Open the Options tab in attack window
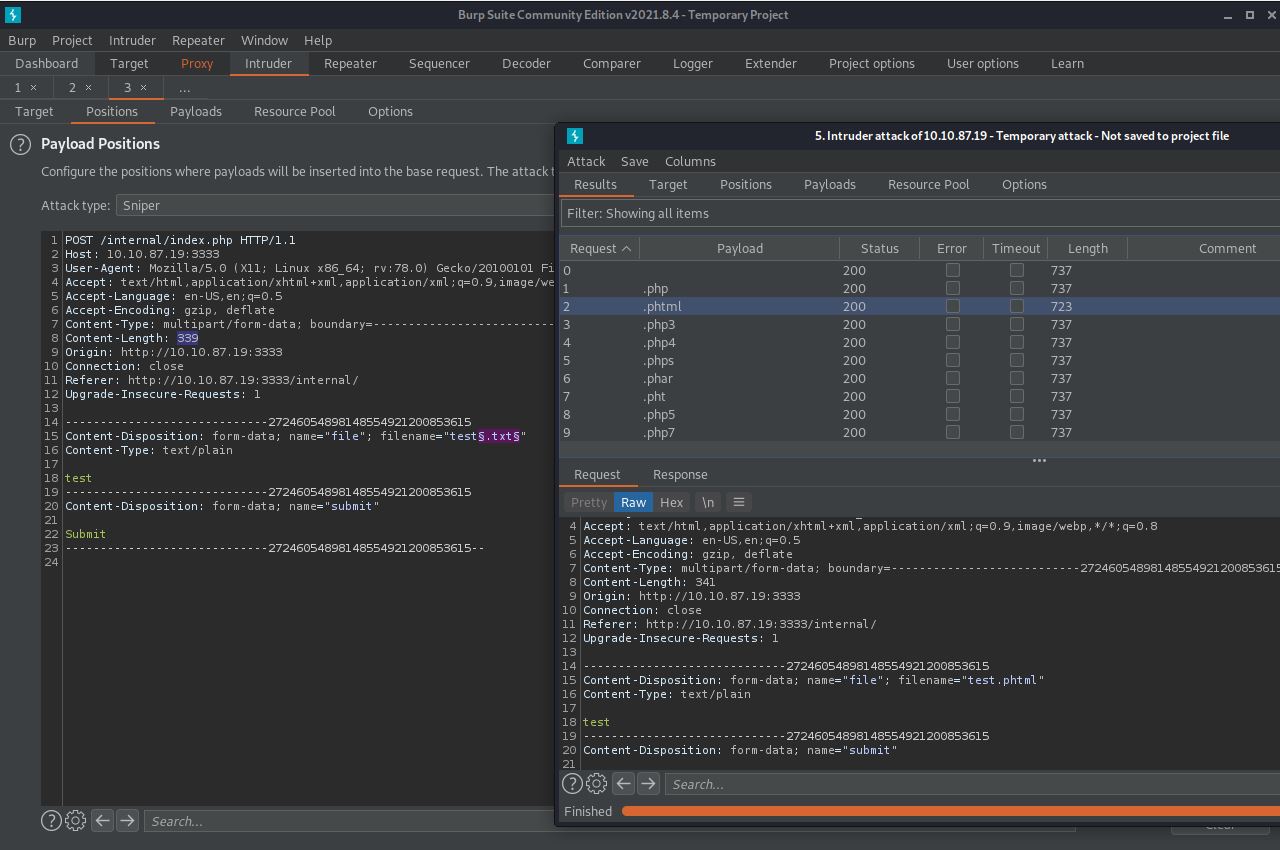 1024,184
